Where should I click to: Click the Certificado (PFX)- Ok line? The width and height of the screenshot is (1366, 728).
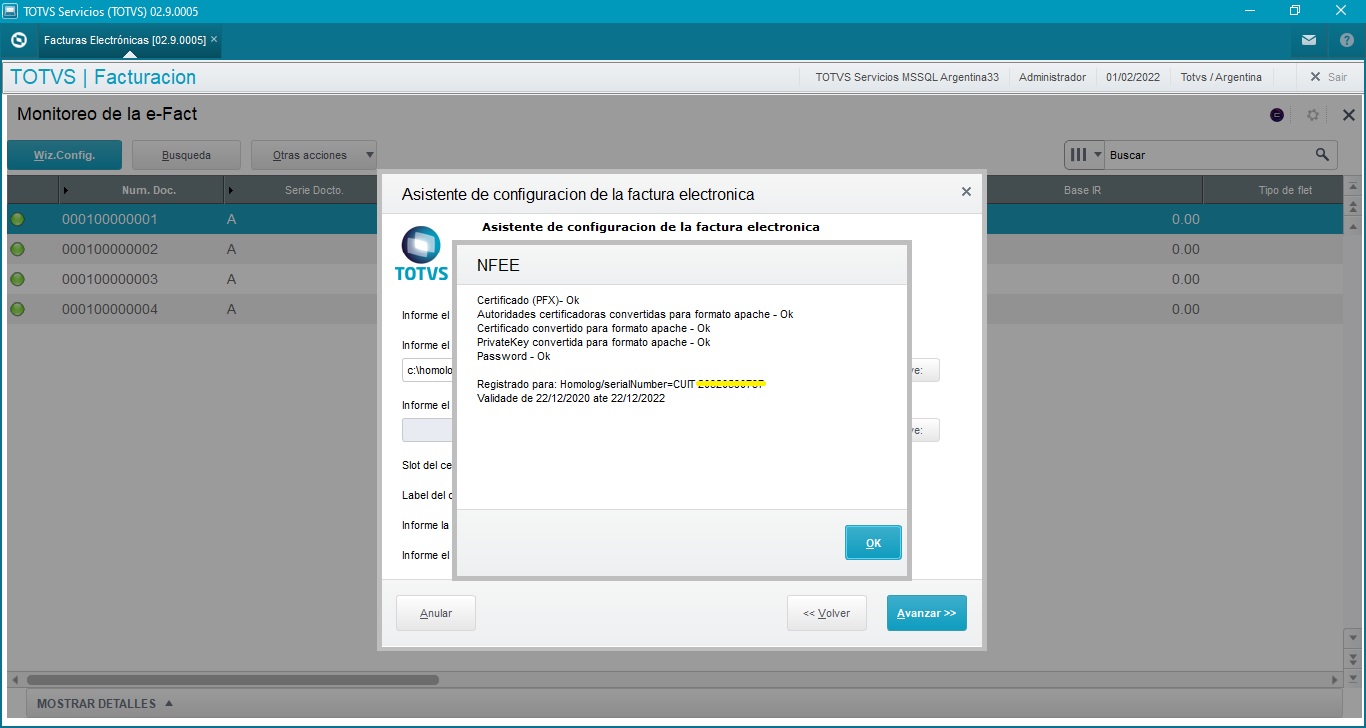(528, 300)
